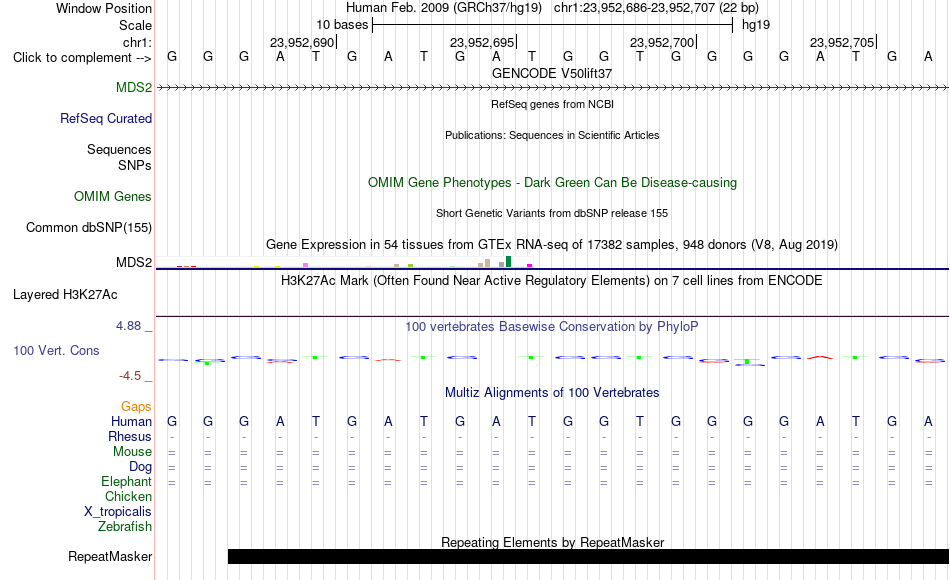950x580 pixels.
Task: Open the Layered H3K27Ac track label
Action: [65, 295]
